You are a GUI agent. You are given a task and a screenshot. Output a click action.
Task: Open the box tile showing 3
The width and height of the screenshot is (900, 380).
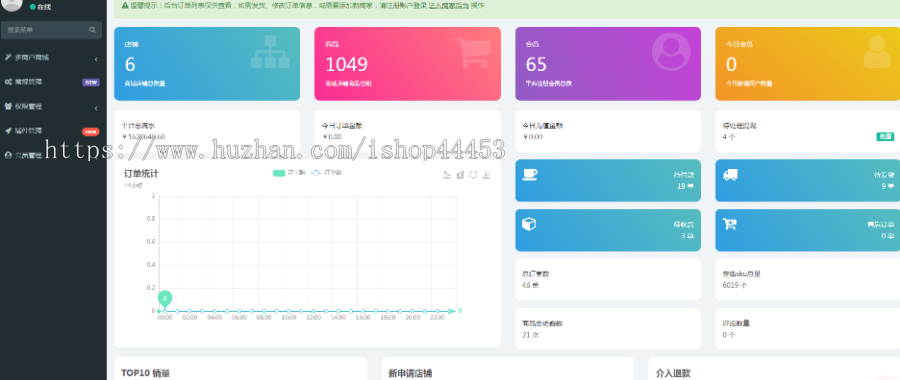click(x=608, y=230)
